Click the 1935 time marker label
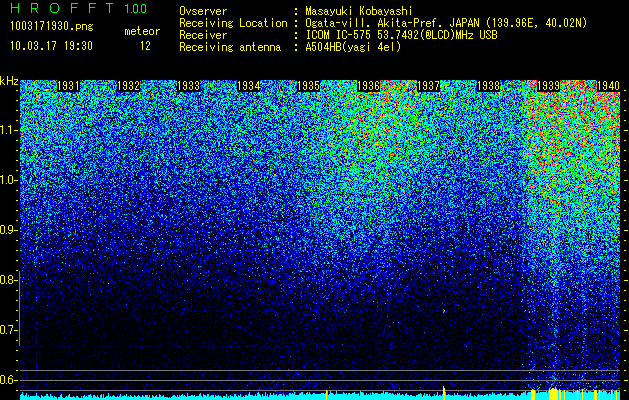The width and height of the screenshot is (629, 400). point(308,86)
